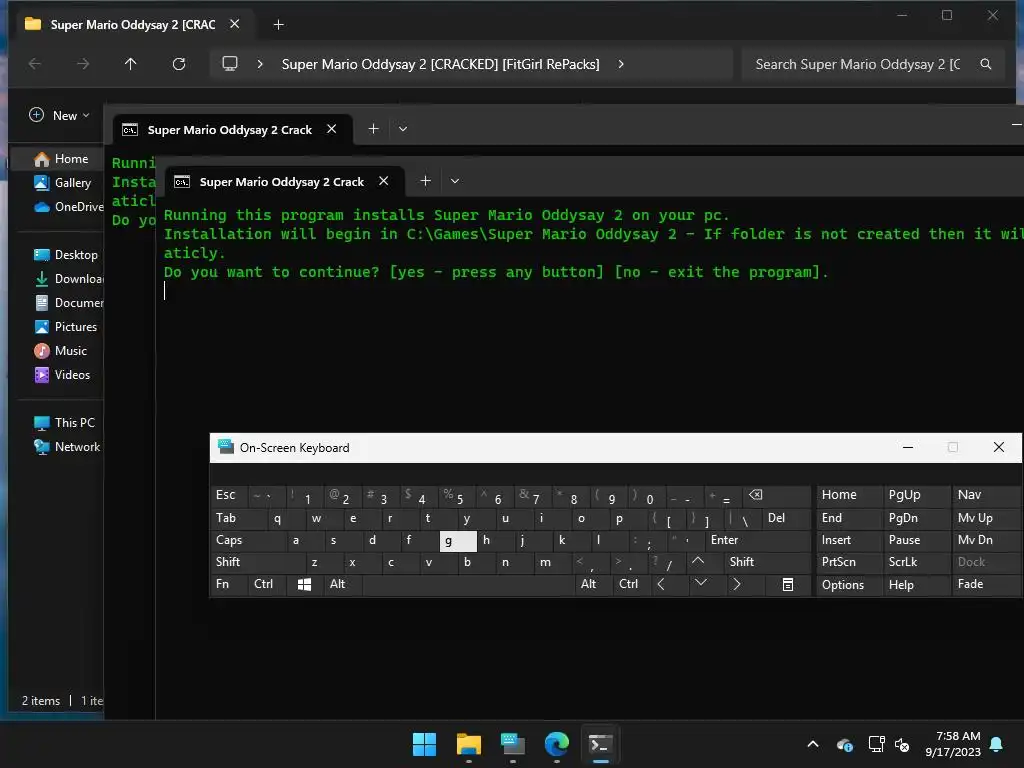
Task: Go forward in File Explorer
Action: click(83, 64)
